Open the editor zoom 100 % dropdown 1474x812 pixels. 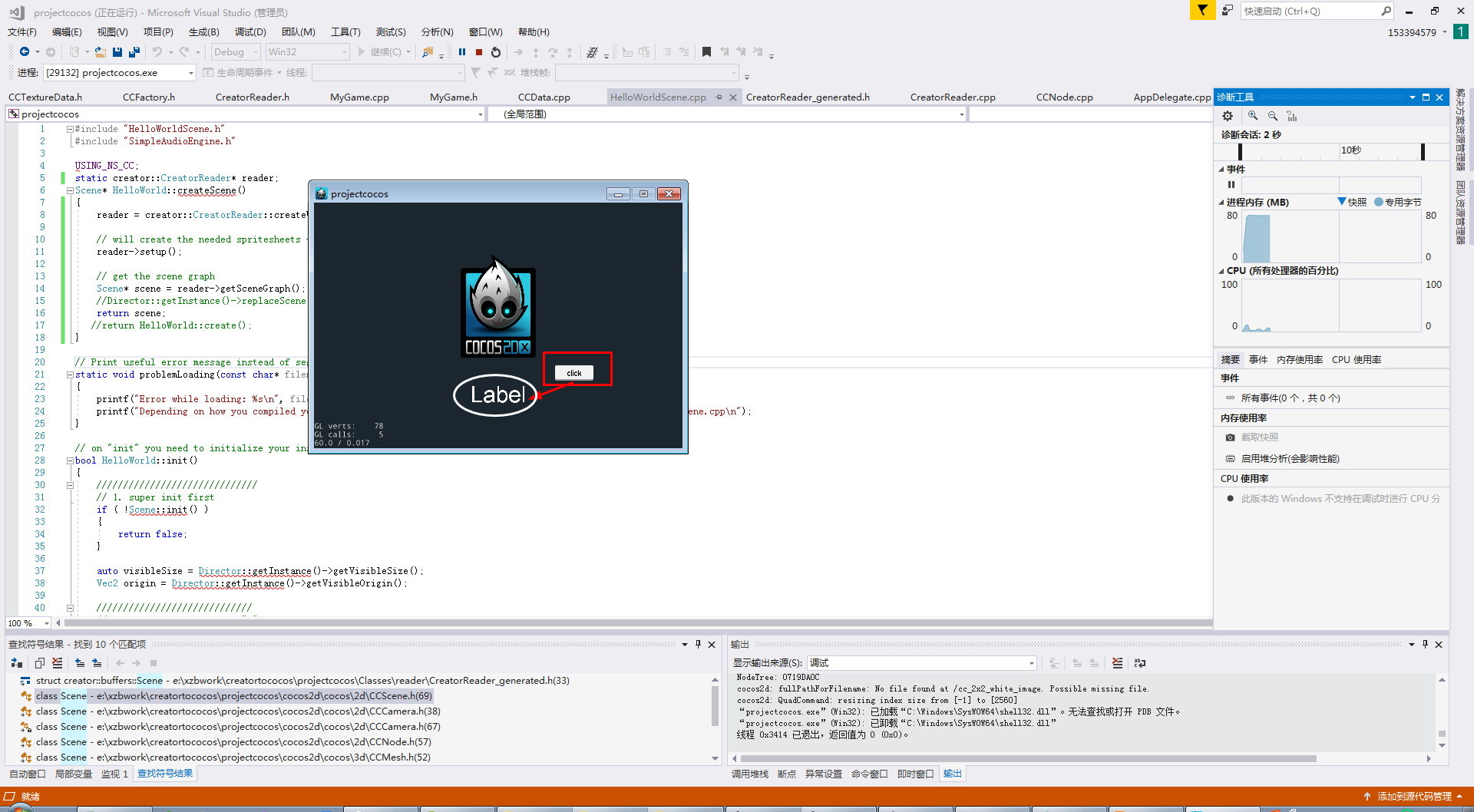[28, 623]
